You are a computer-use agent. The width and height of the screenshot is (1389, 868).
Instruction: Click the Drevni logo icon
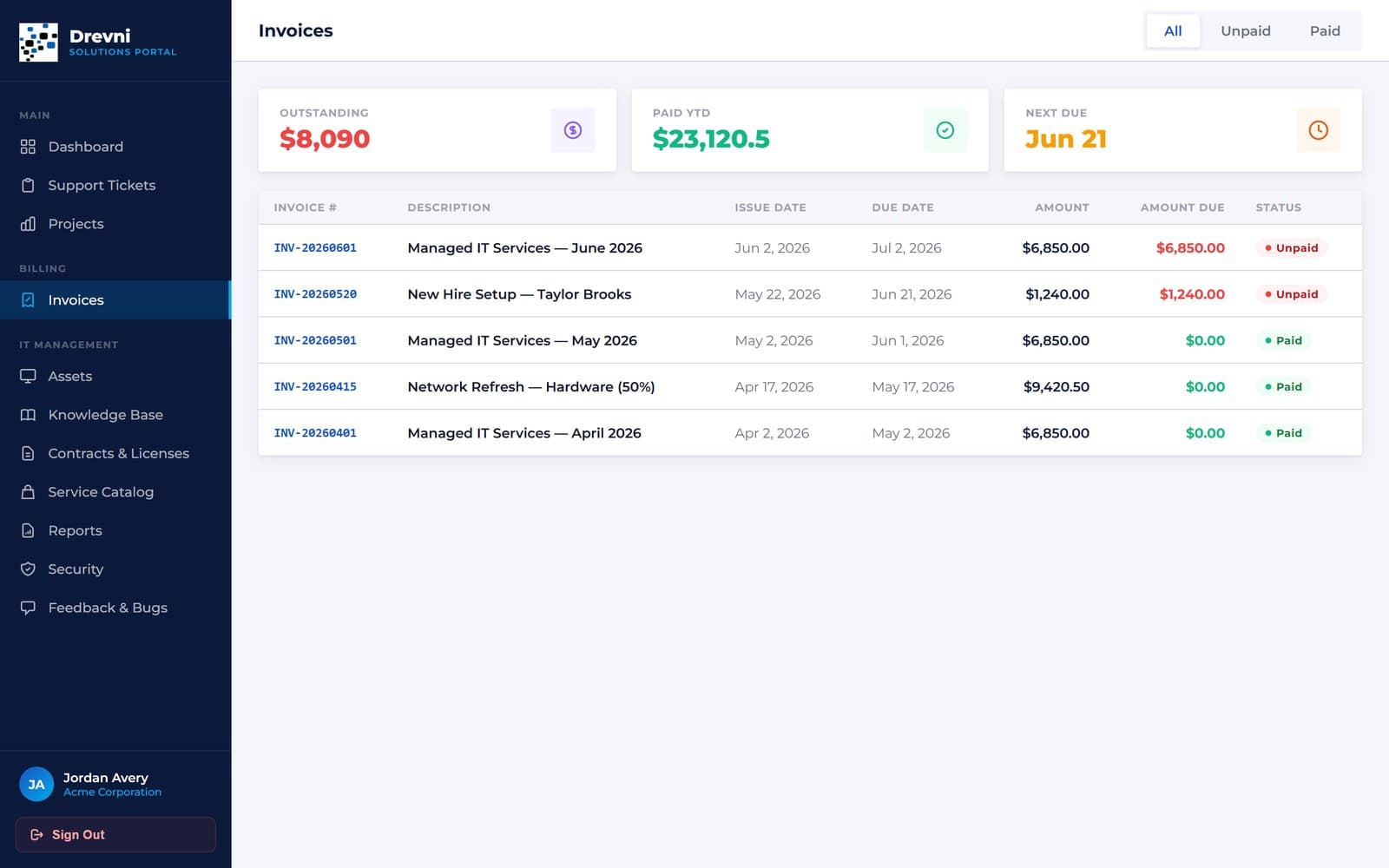click(38, 42)
